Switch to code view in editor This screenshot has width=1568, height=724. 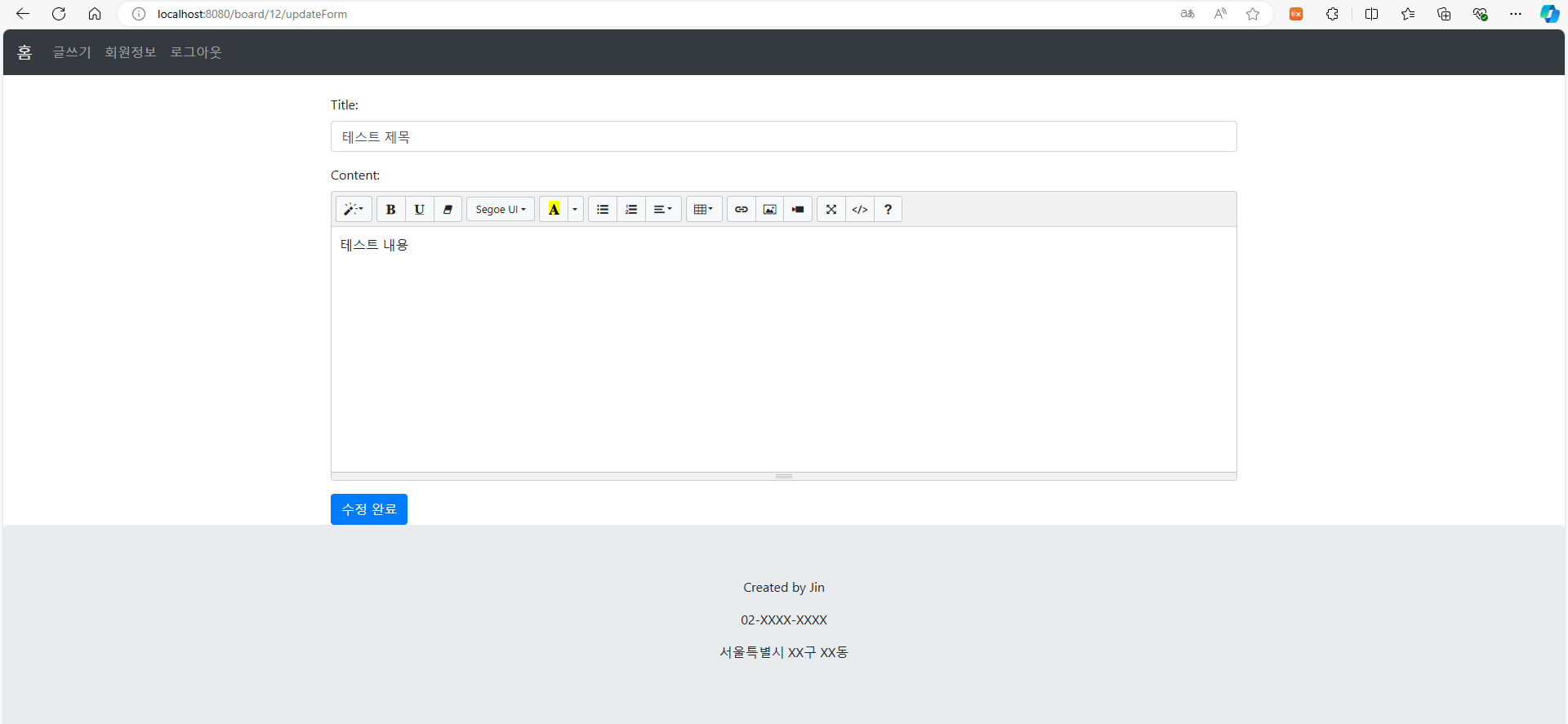[860, 209]
